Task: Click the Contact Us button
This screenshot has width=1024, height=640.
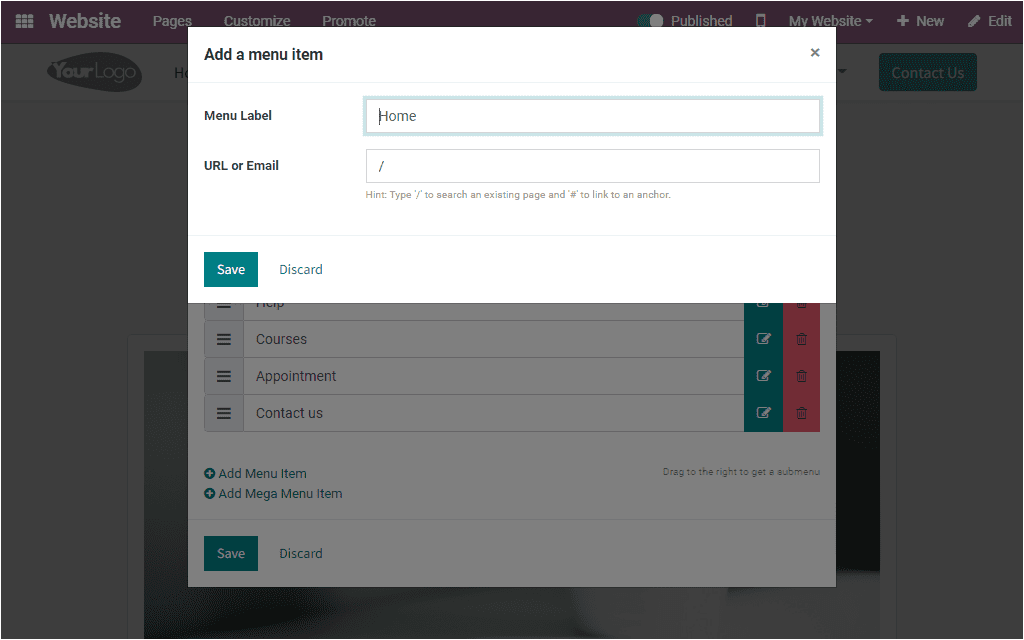Action: (927, 72)
